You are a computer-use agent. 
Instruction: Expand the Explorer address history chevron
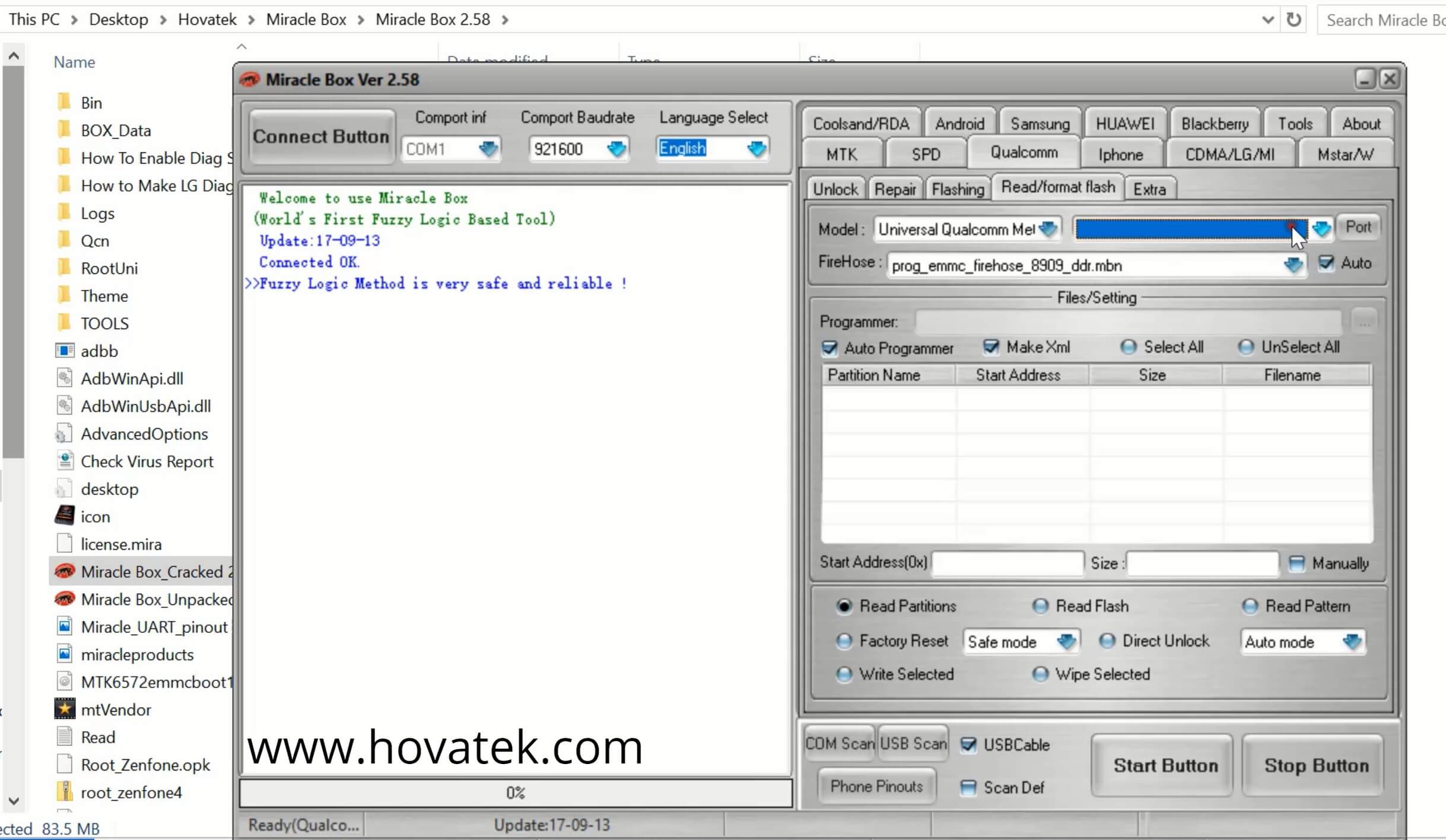click(1267, 20)
